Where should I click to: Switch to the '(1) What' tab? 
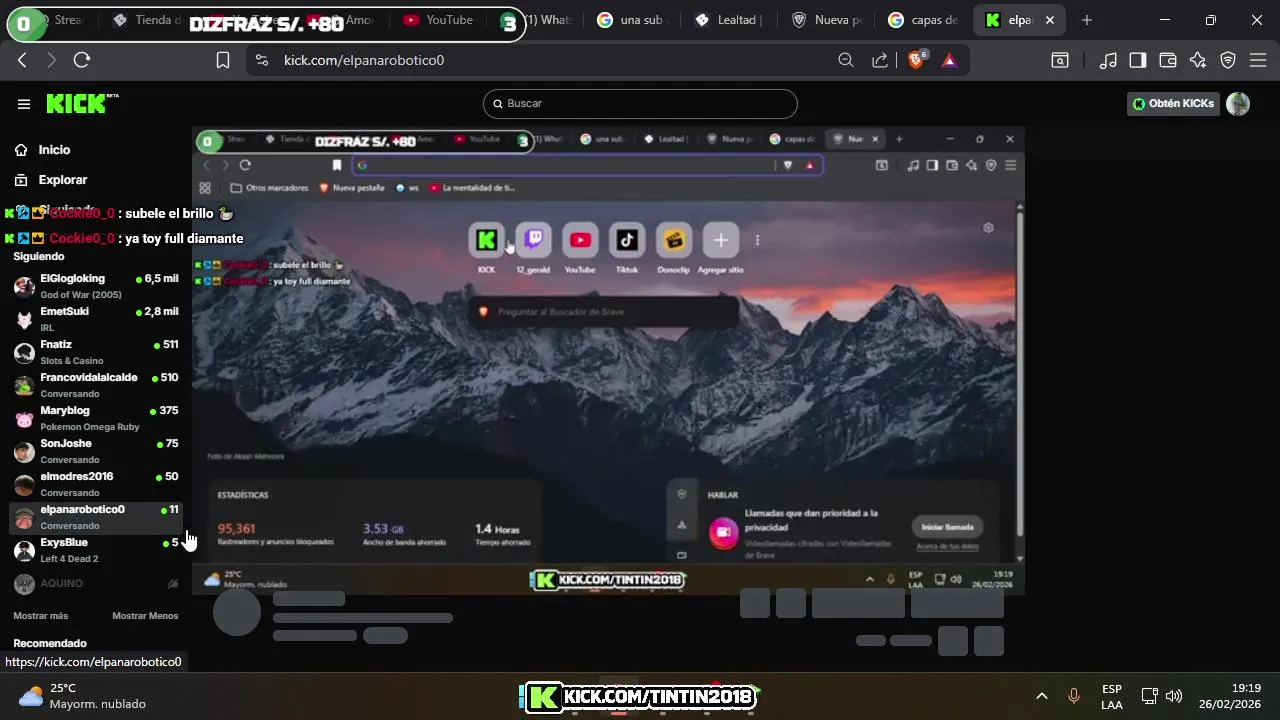[x=548, y=20]
